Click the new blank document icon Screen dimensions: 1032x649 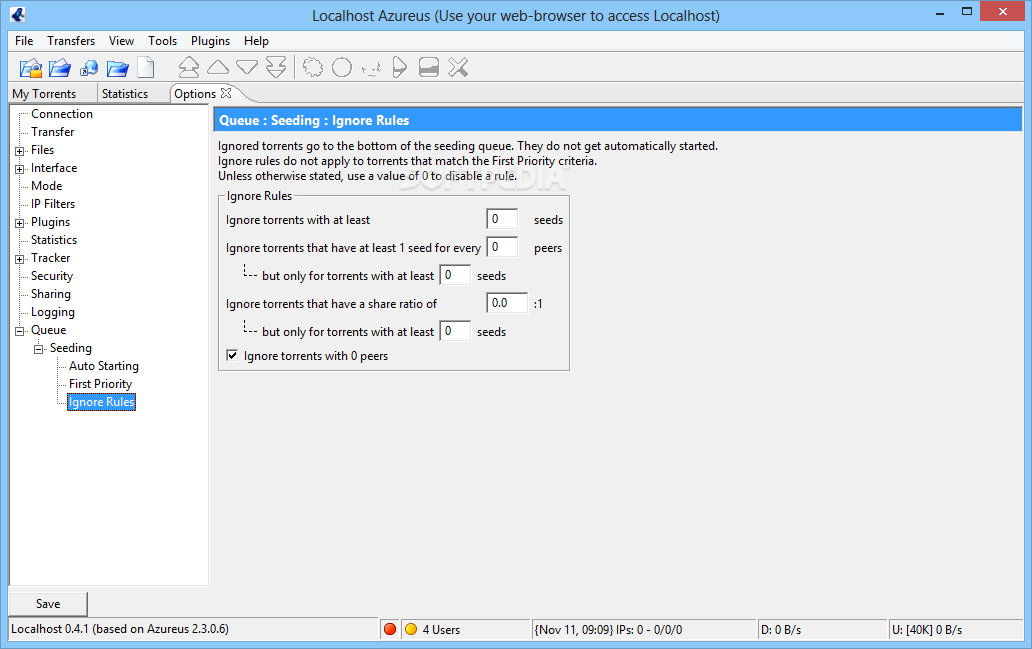146,68
